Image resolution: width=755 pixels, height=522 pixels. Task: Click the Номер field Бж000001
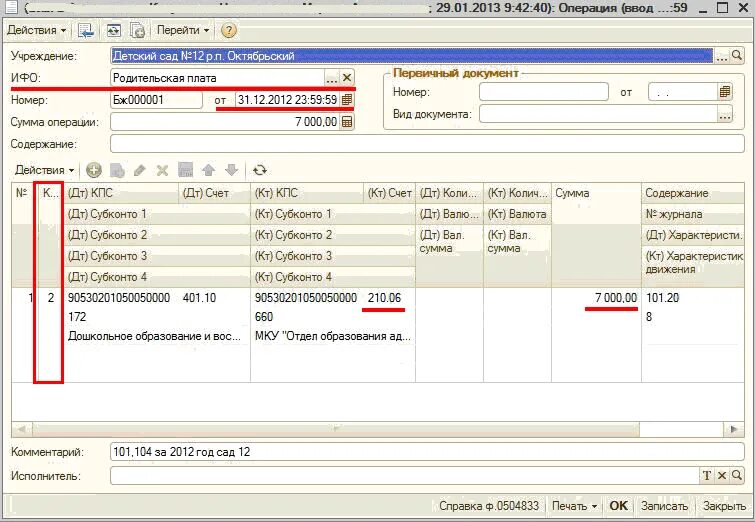pyautogui.click(x=156, y=100)
